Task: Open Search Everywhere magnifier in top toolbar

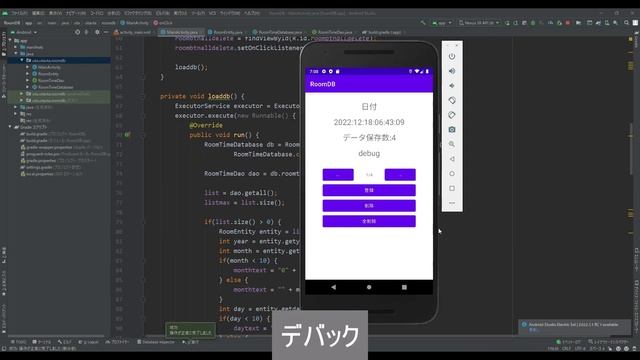Action: pos(627,23)
